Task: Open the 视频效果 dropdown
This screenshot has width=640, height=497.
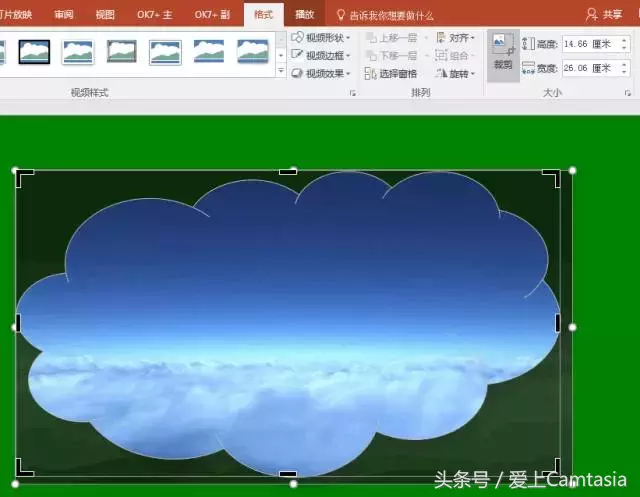Action: click(321, 73)
